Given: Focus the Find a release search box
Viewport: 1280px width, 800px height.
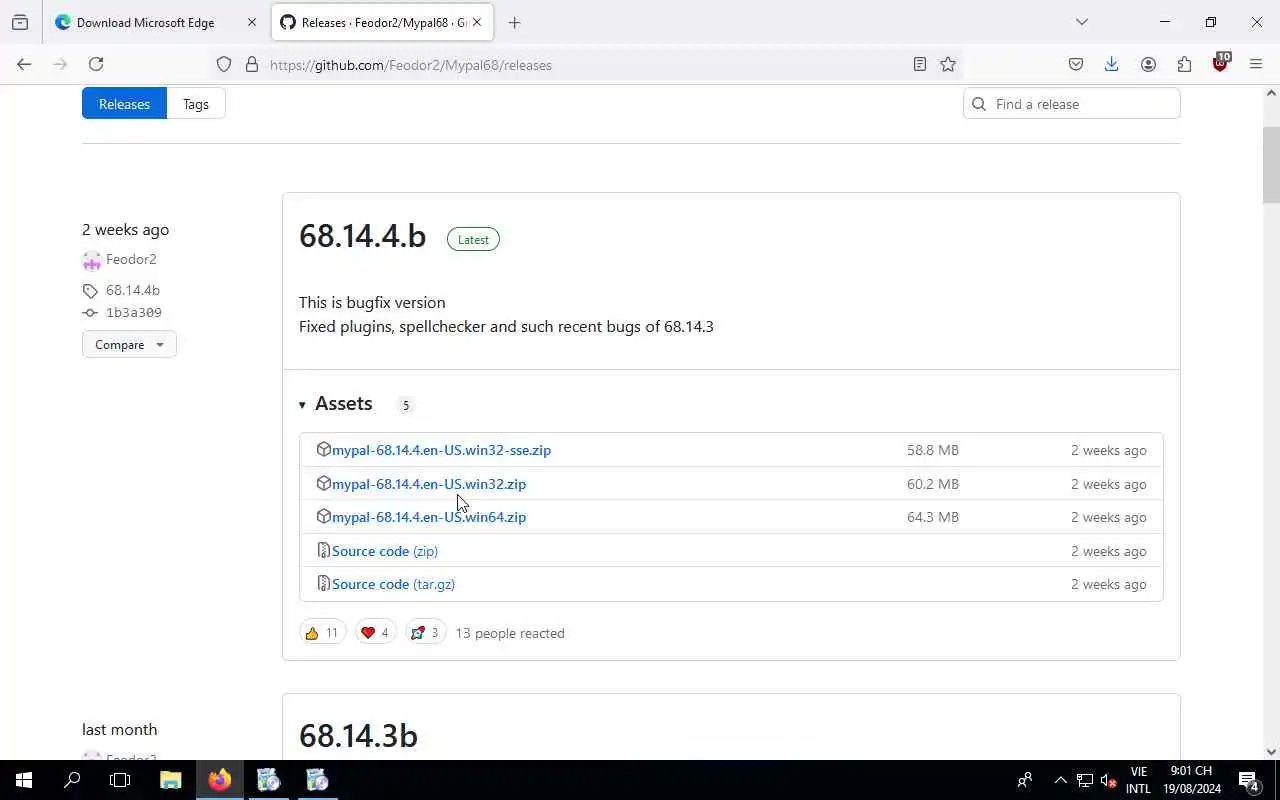Looking at the screenshot, I should [x=1072, y=104].
